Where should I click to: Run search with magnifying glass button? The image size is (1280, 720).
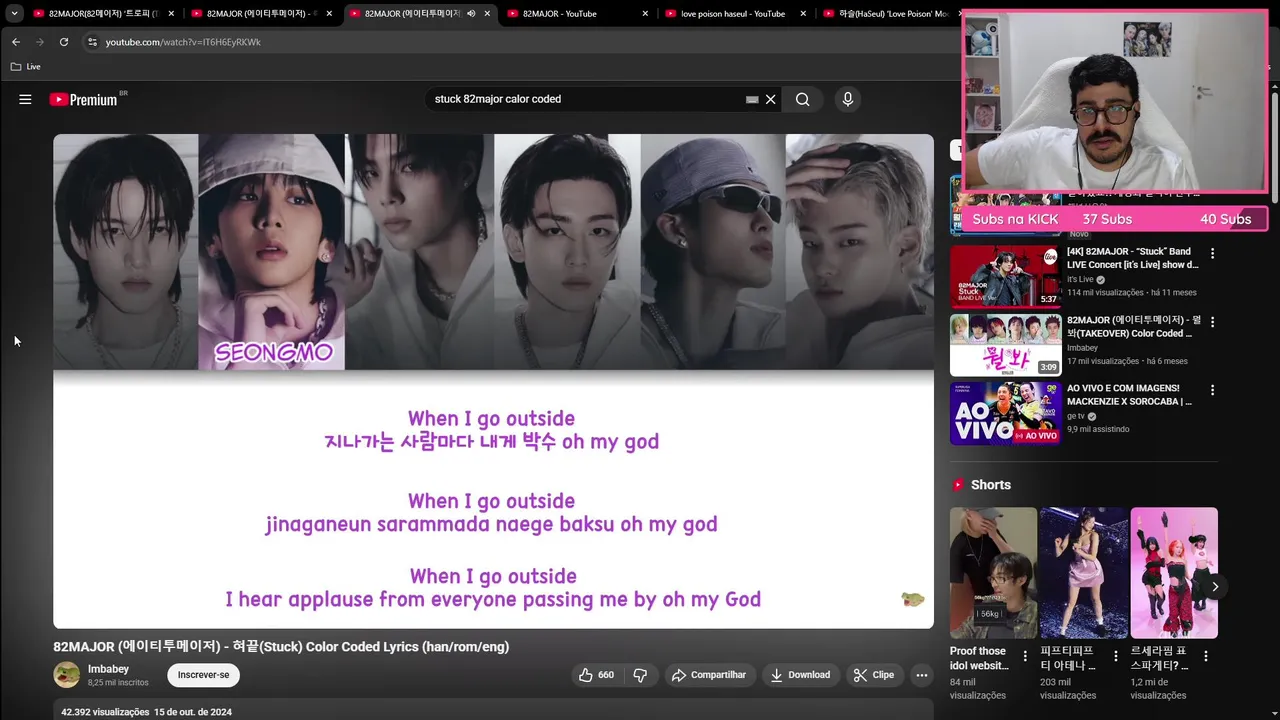(x=802, y=99)
